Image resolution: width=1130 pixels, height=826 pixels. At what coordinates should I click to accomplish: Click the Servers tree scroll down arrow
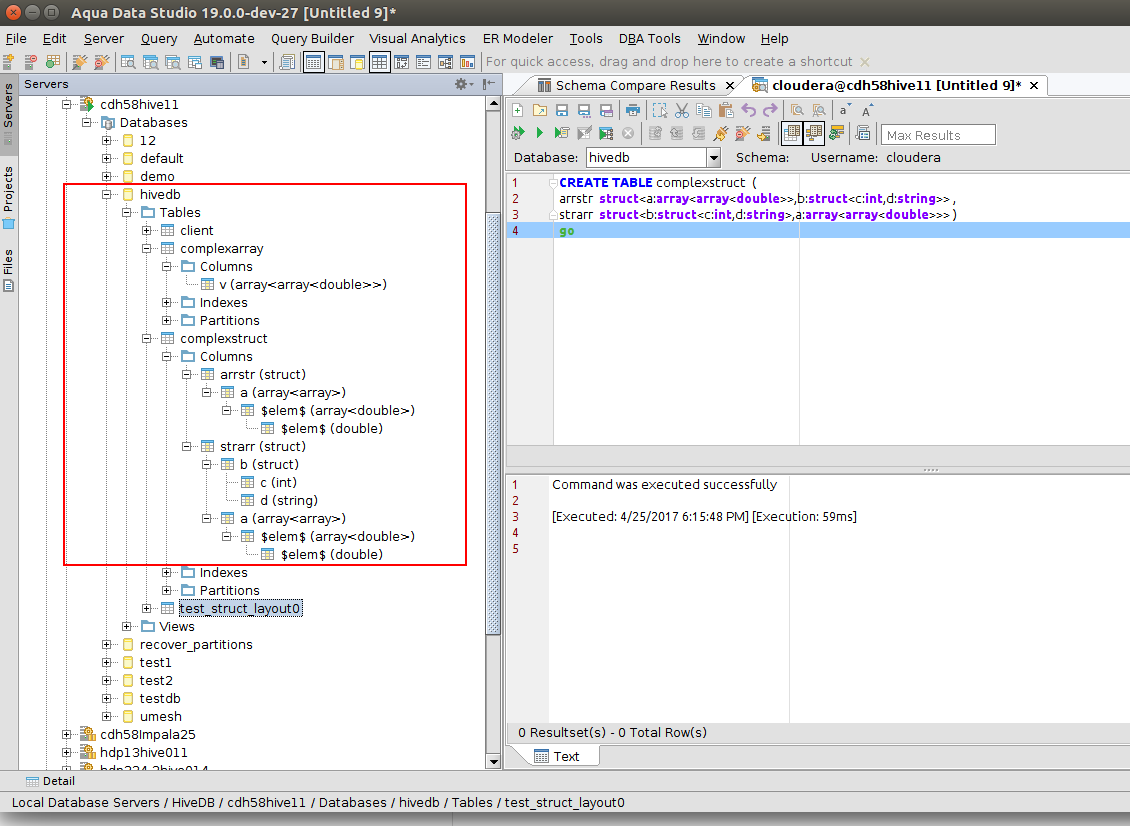(x=494, y=761)
